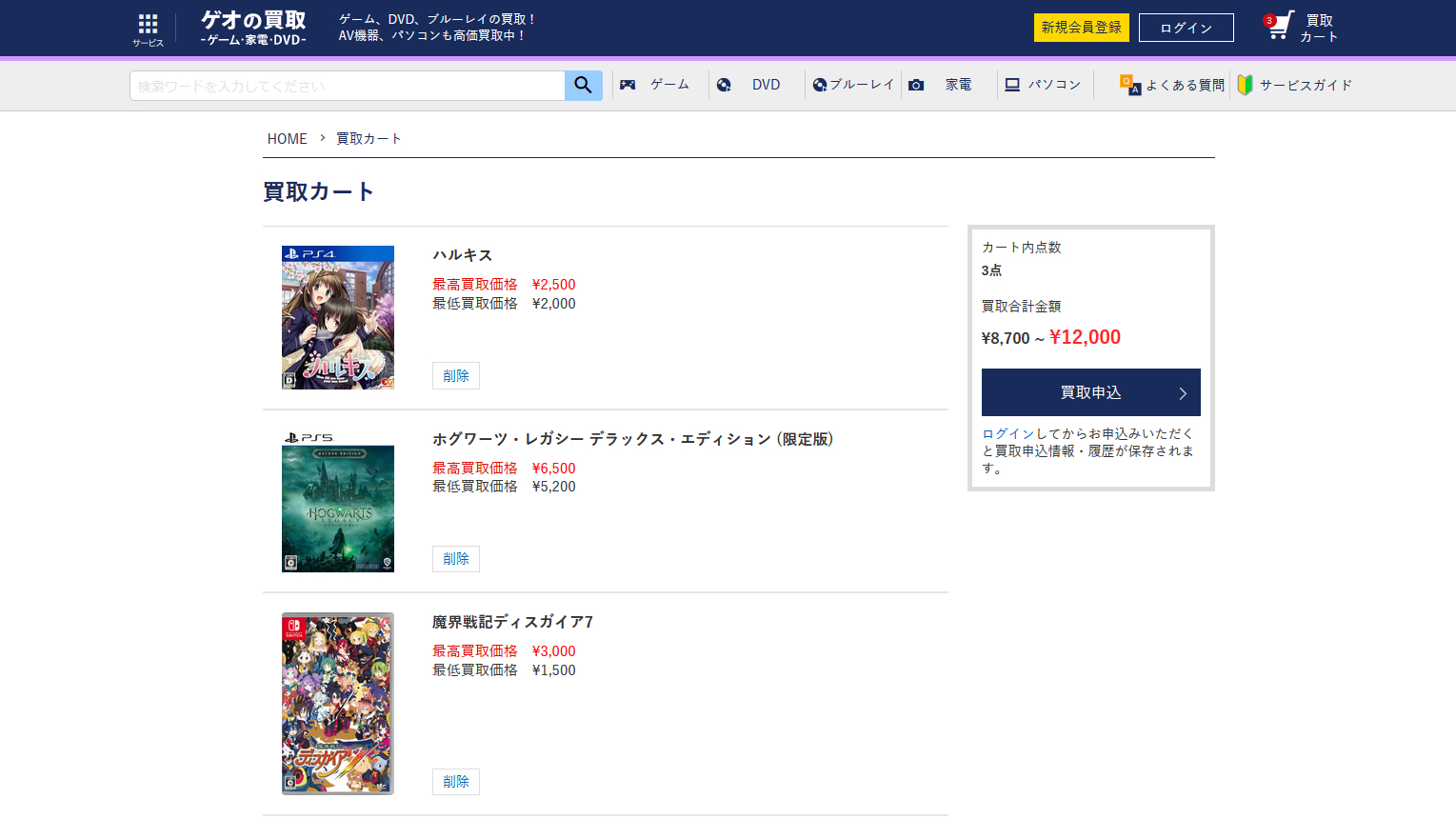Click the ¥5,200 lowest price

coord(554,487)
